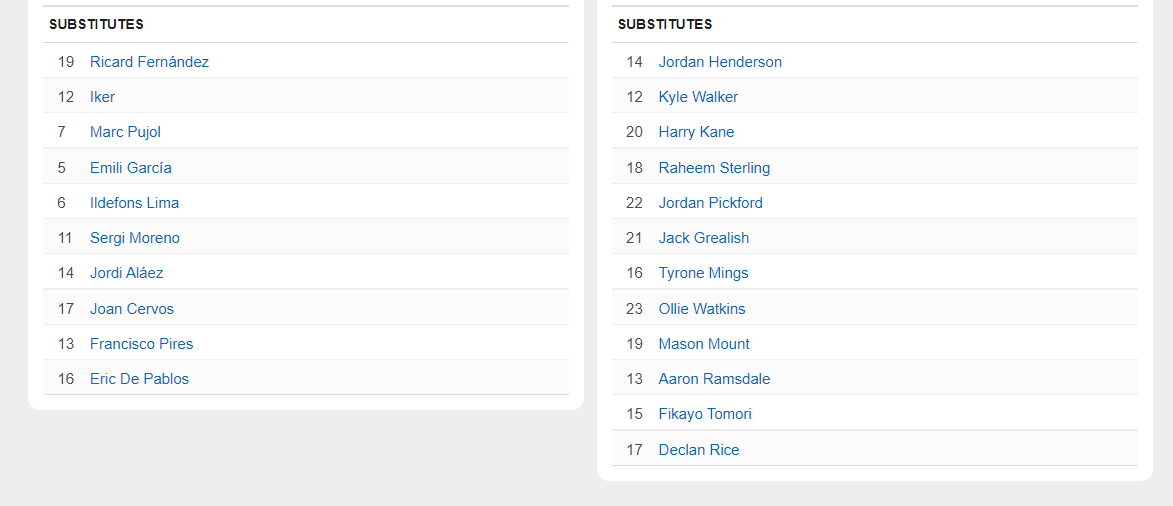
Task: Select Jack Grealish substitute link
Action: 703,238
